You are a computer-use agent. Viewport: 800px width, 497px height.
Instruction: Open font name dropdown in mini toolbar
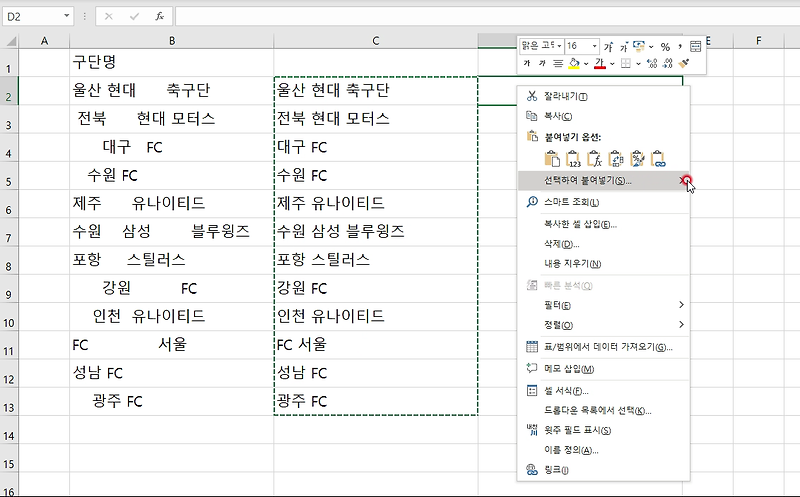[x=559, y=46]
